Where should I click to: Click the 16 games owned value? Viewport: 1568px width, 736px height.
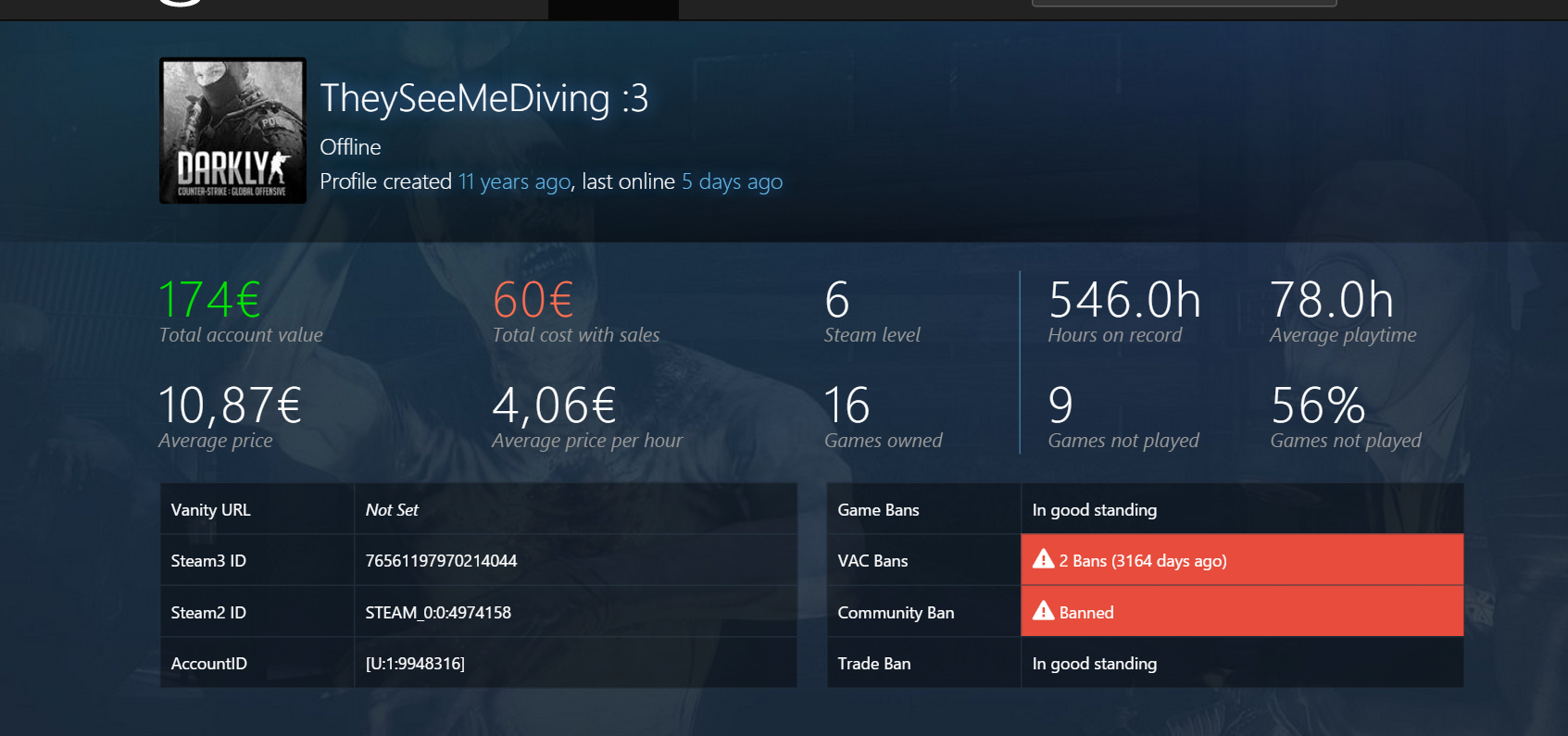click(847, 405)
